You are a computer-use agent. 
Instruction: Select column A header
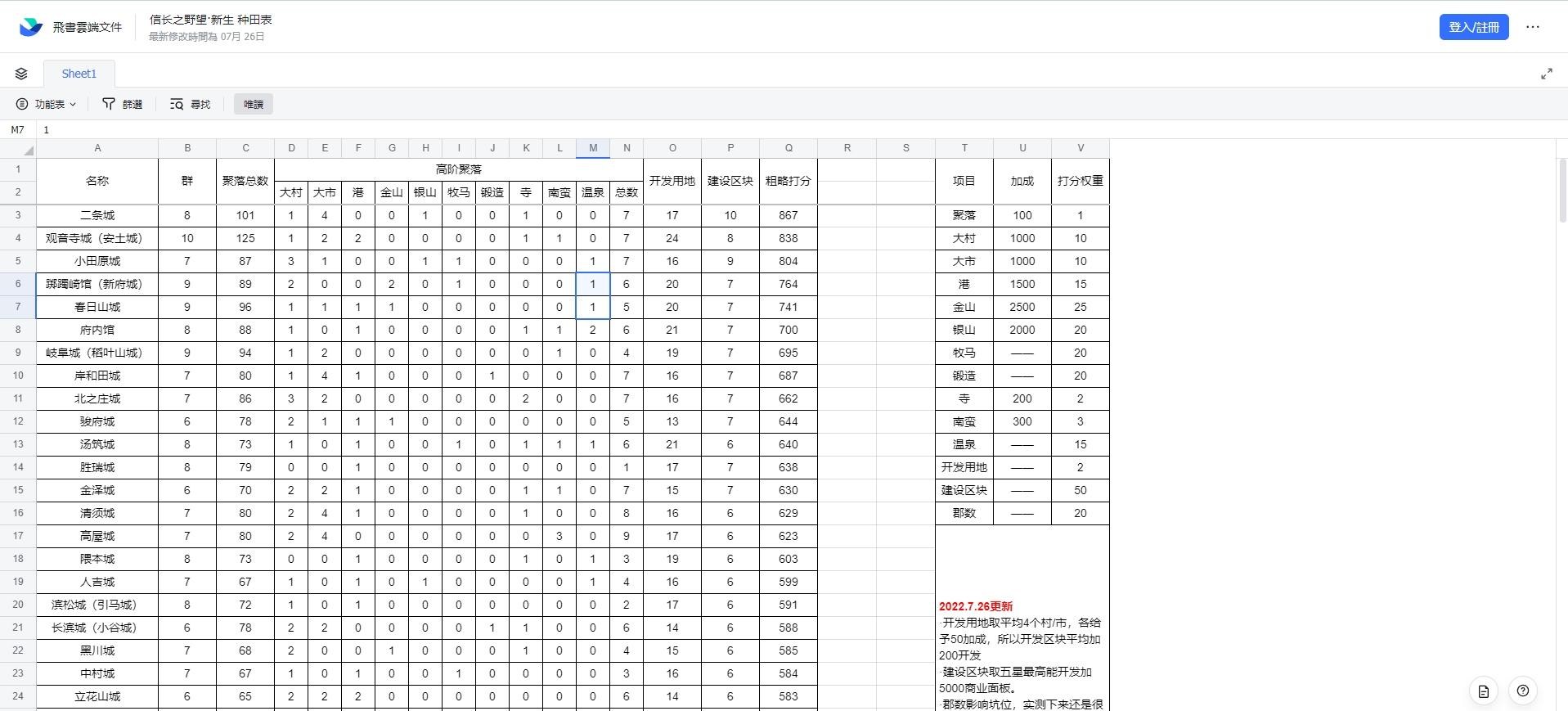pos(97,148)
